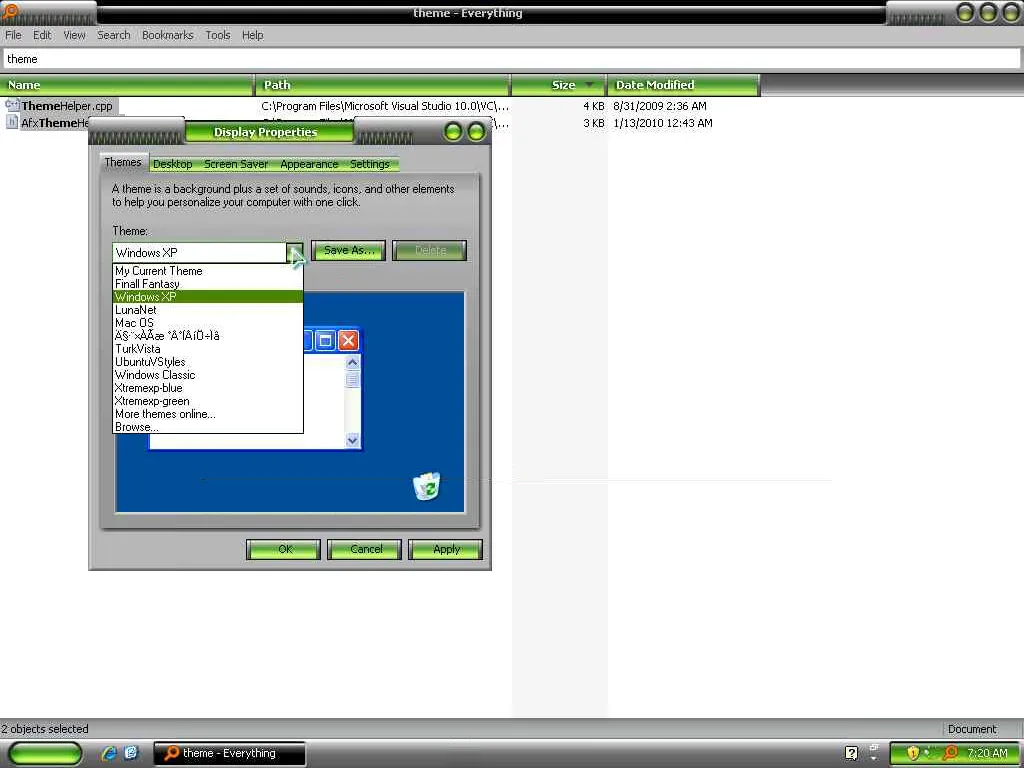Choose Browse... option in theme list
This screenshot has height=768, width=1024.
tap(208, 427)
